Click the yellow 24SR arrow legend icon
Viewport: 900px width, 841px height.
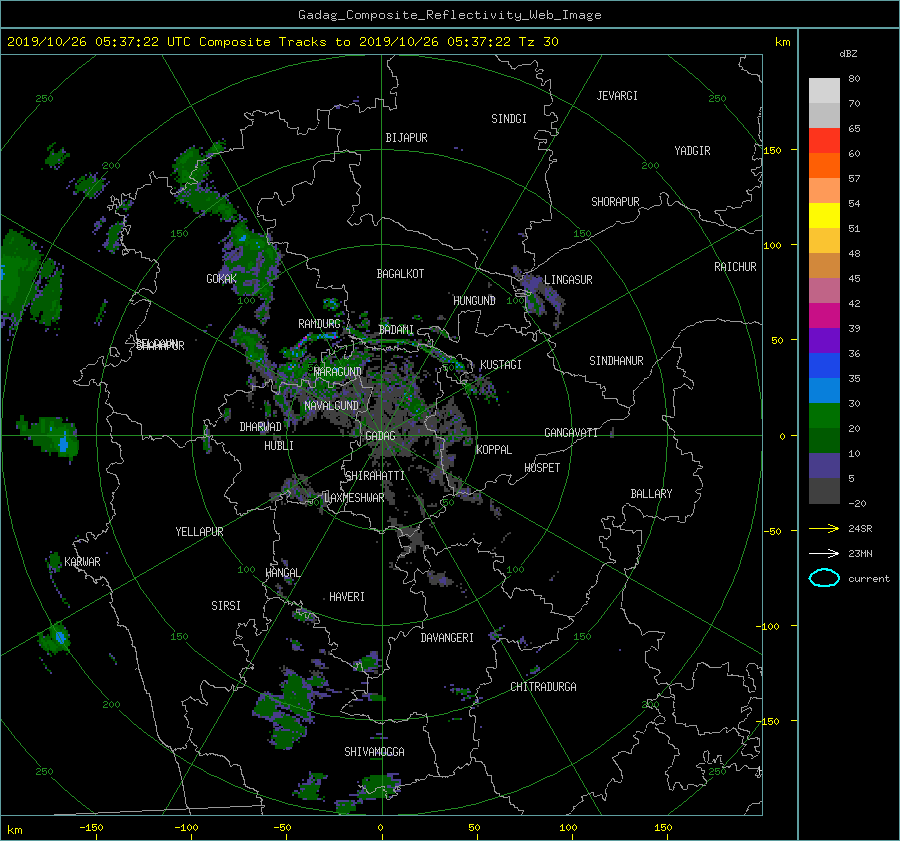pos(824,528)
